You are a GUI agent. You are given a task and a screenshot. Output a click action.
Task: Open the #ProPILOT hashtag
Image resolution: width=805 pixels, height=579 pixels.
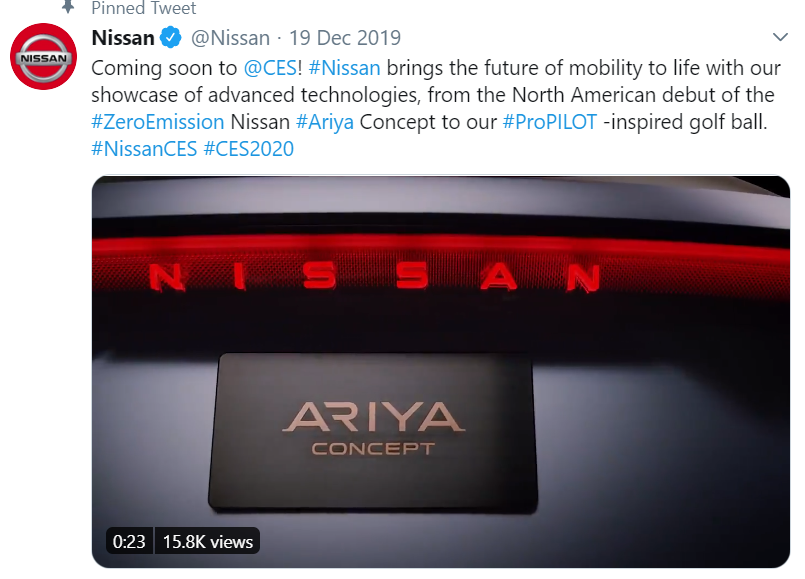point(550,122)
